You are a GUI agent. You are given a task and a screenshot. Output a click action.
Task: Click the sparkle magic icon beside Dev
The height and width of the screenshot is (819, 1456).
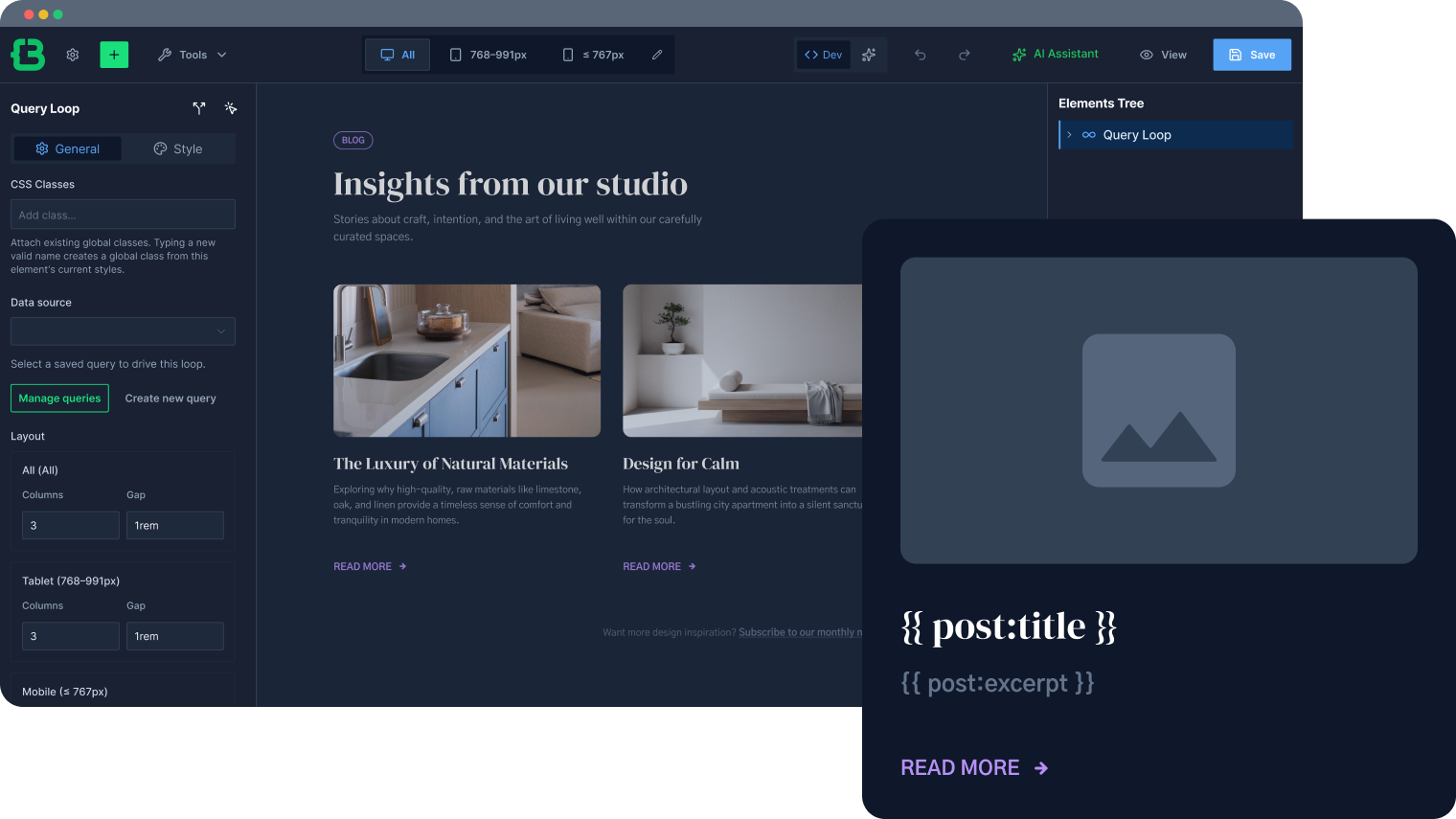pyautogui.click(x=869, y=55)
